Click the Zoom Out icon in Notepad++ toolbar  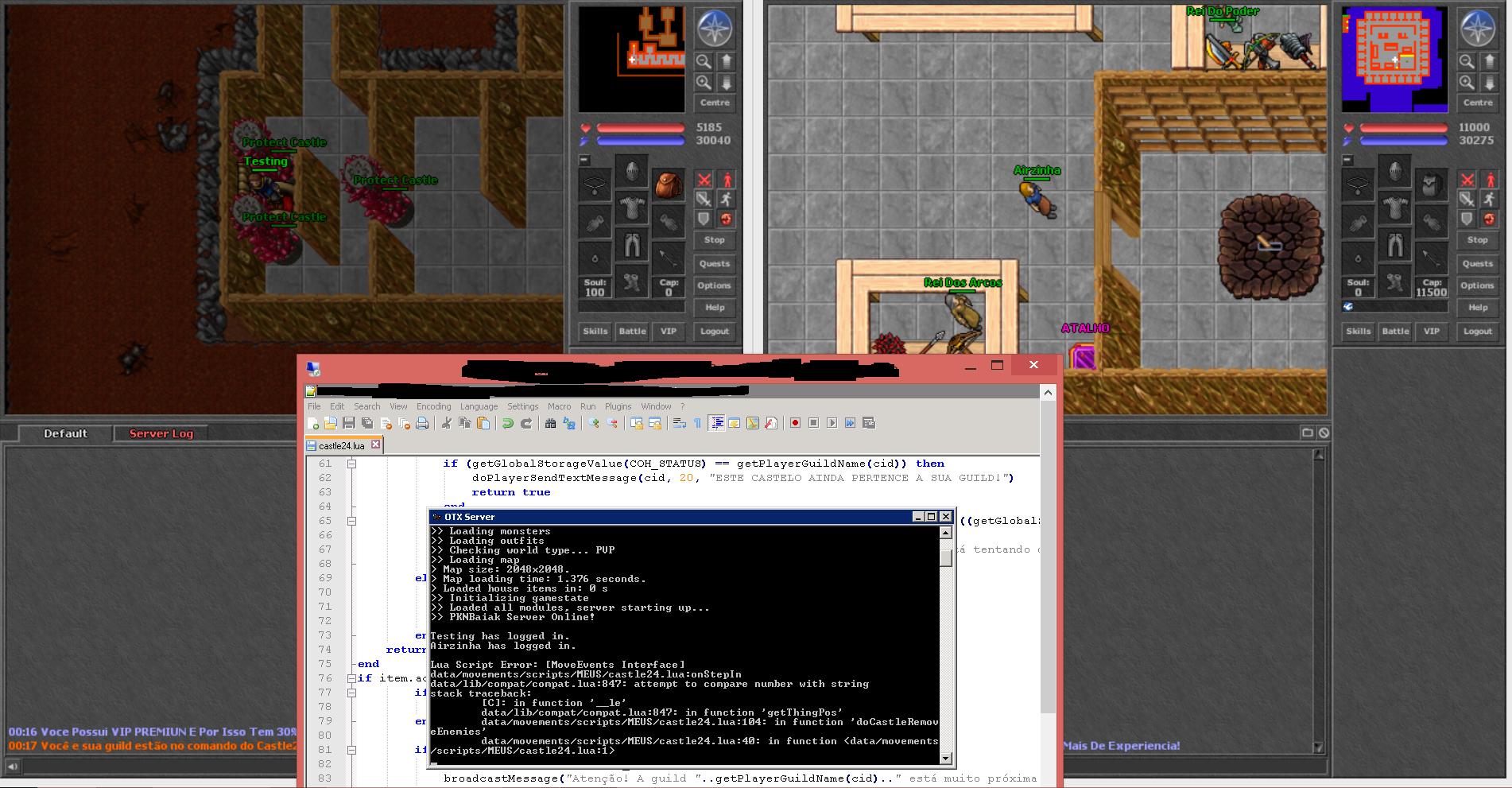[612, 423]
